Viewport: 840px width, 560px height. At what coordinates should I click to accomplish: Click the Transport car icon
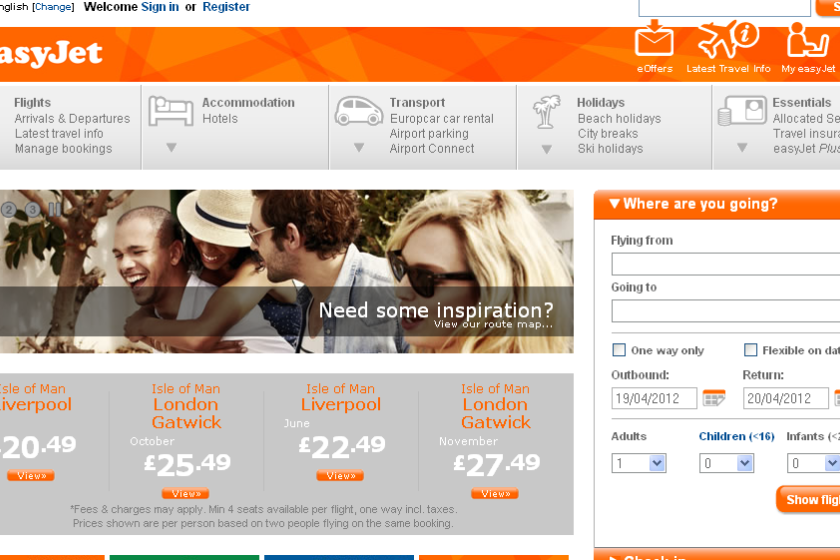click(358, 111)
